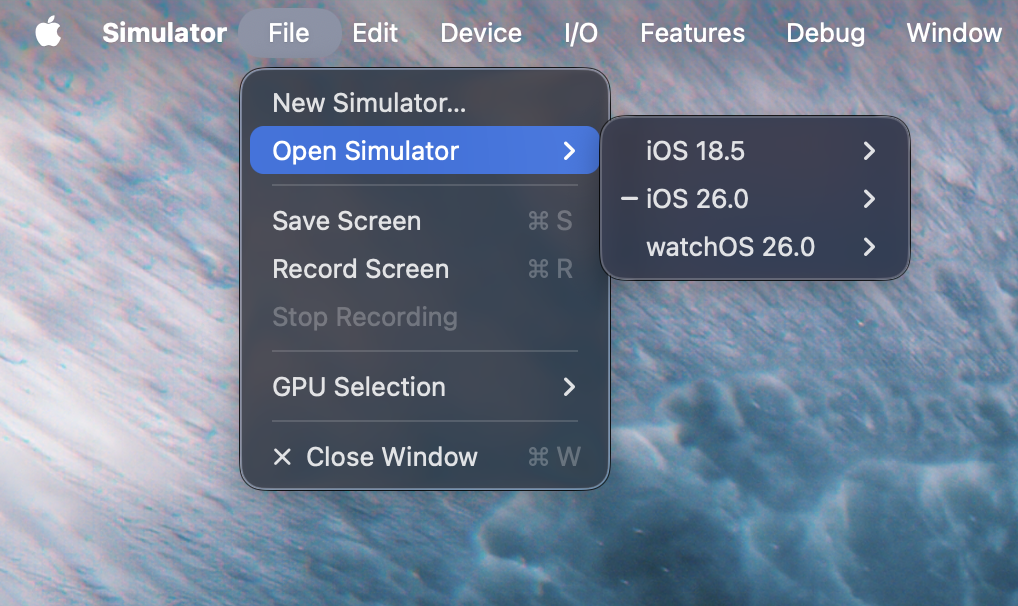
Task: Open the Device menu
Action: 480,33
